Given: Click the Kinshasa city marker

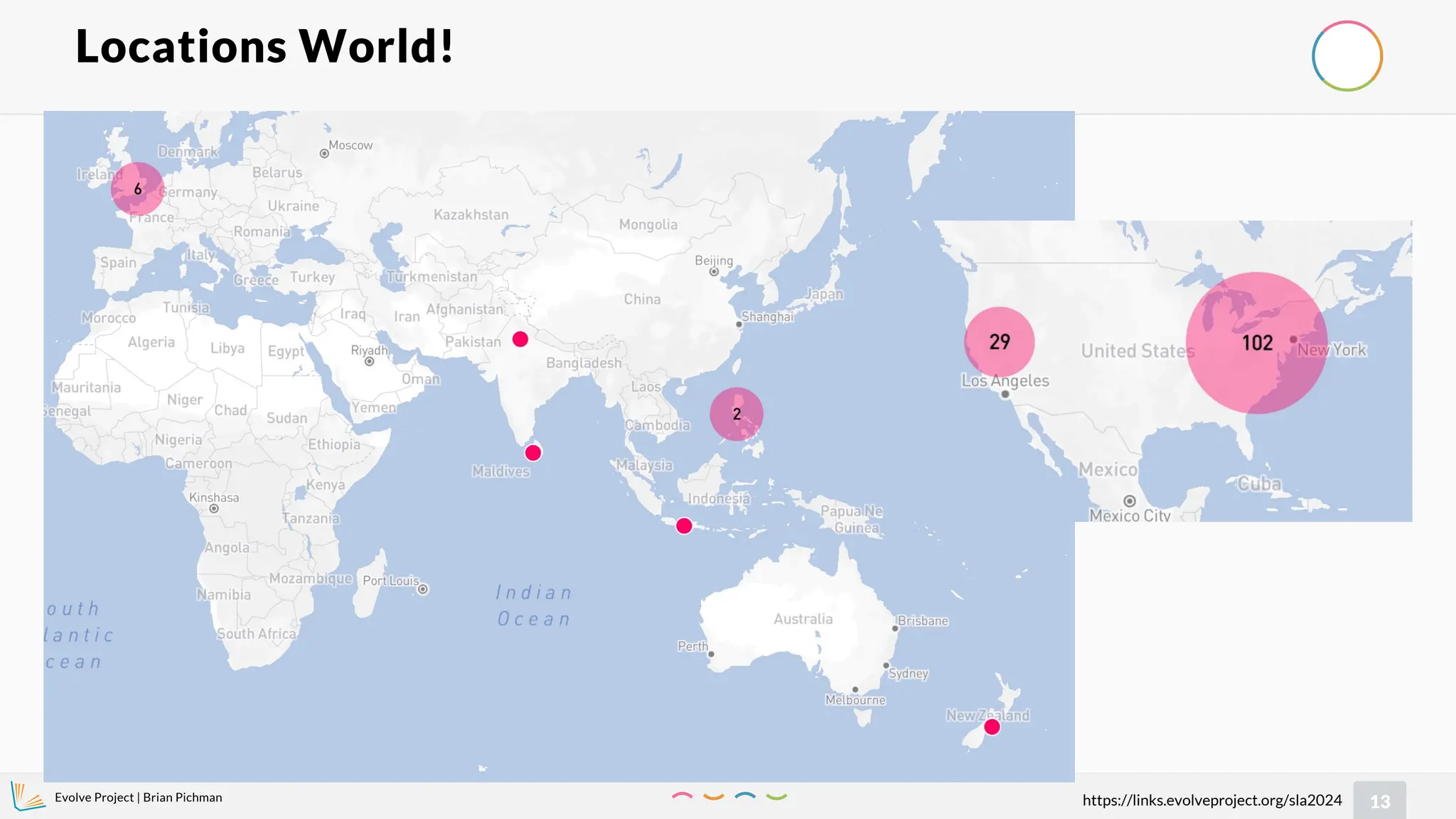Looking at the screenshot, I should tap(214, 508).
